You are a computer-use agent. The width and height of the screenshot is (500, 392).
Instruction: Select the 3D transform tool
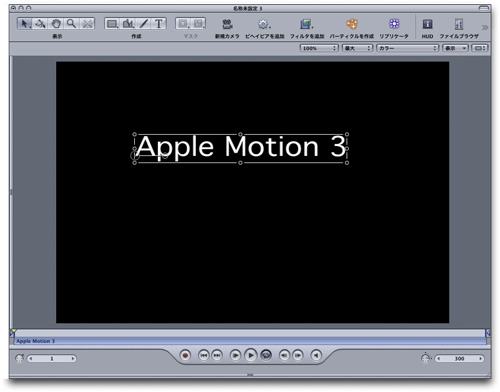[x=40, y=24]
